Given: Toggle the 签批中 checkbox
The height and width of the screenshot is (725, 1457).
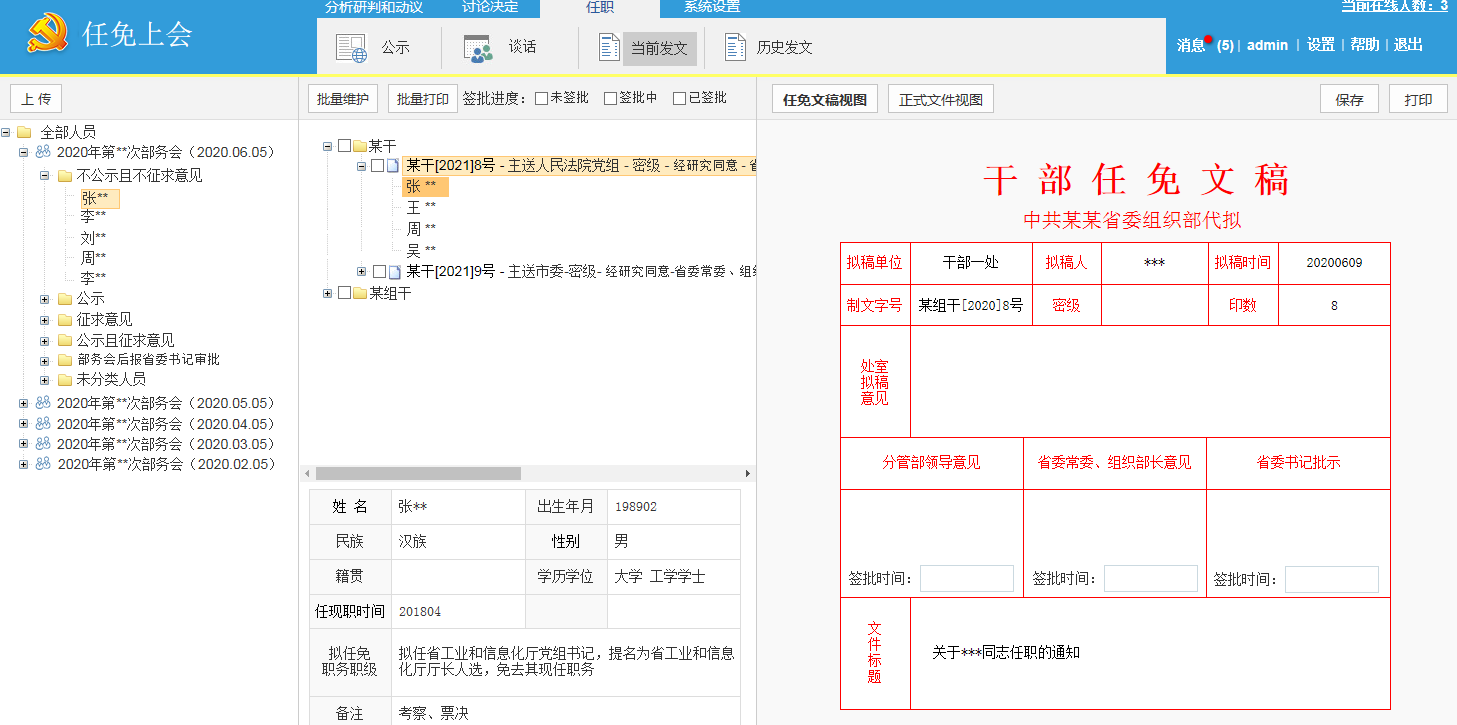Looking at the screenshot, I should [x=610, y=99].
